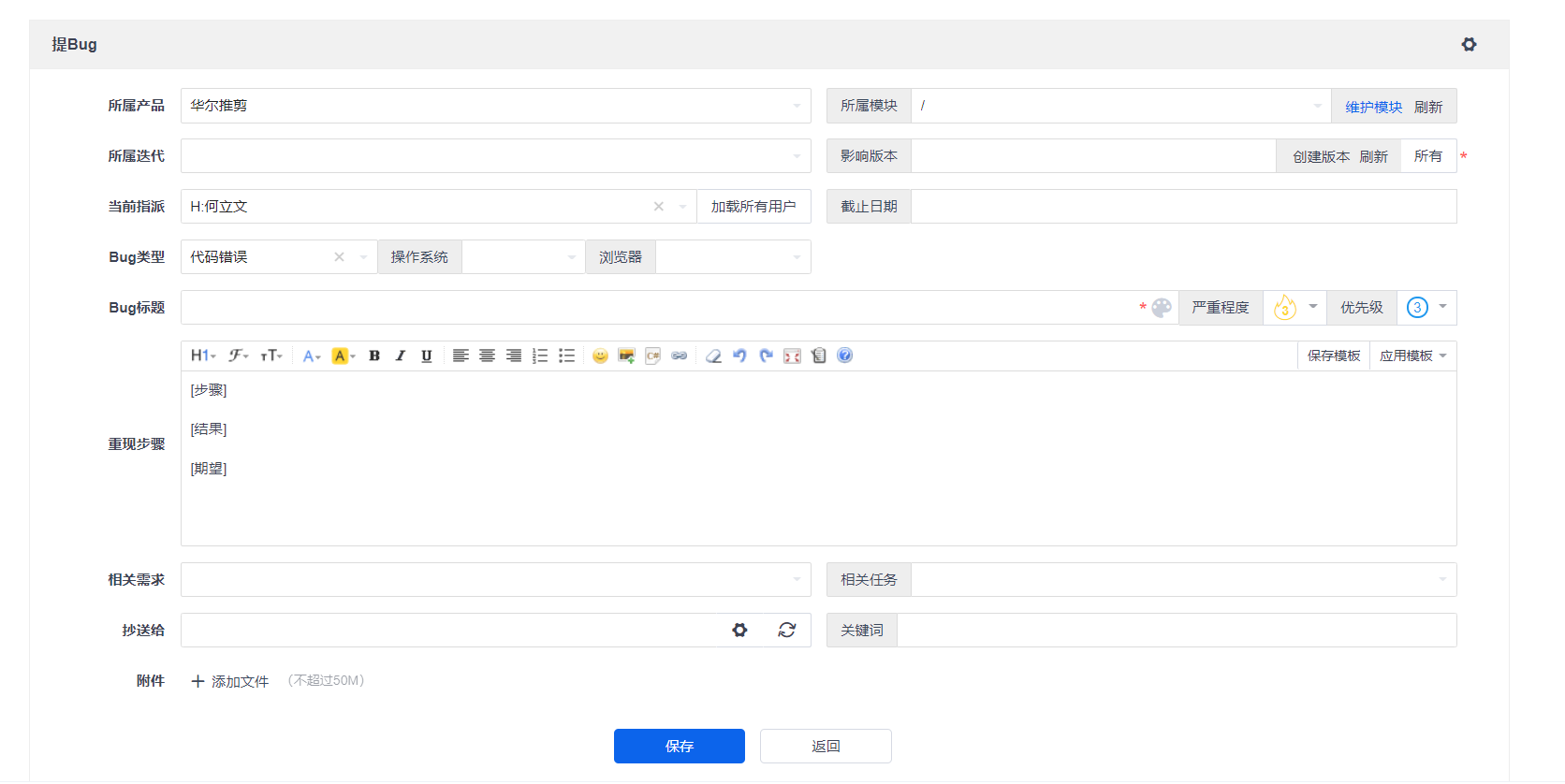Open the 严重程度 severity dropdown

1294,308
